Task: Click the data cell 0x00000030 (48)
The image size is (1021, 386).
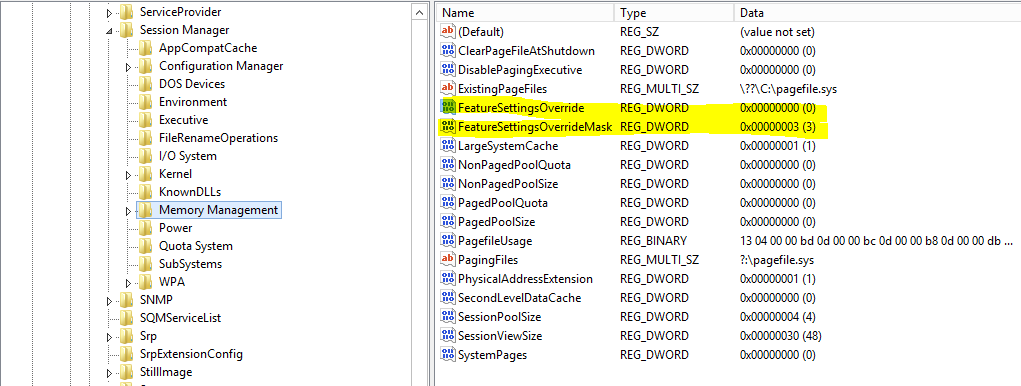Action: point(781,336)
